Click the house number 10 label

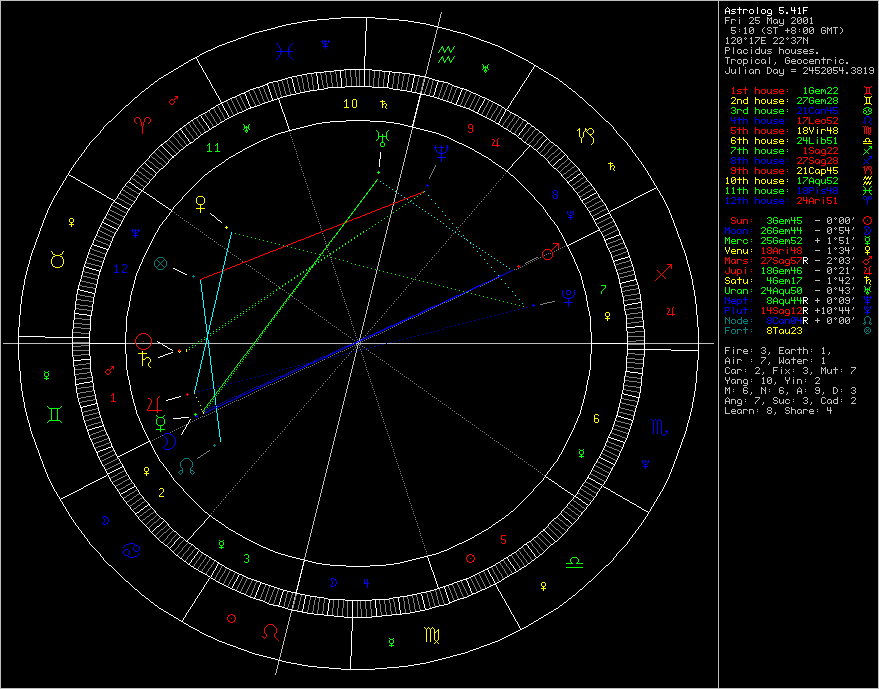350,104
